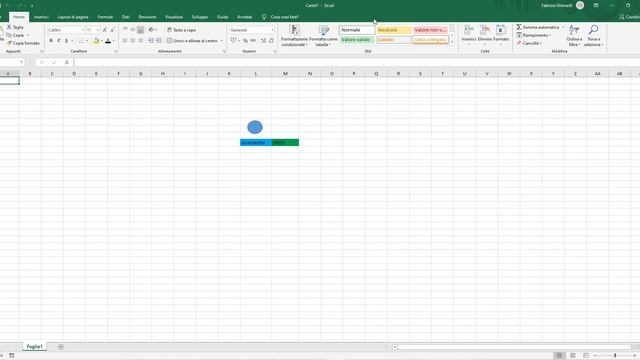Apply the font color A button

click(x=108, y=41)
